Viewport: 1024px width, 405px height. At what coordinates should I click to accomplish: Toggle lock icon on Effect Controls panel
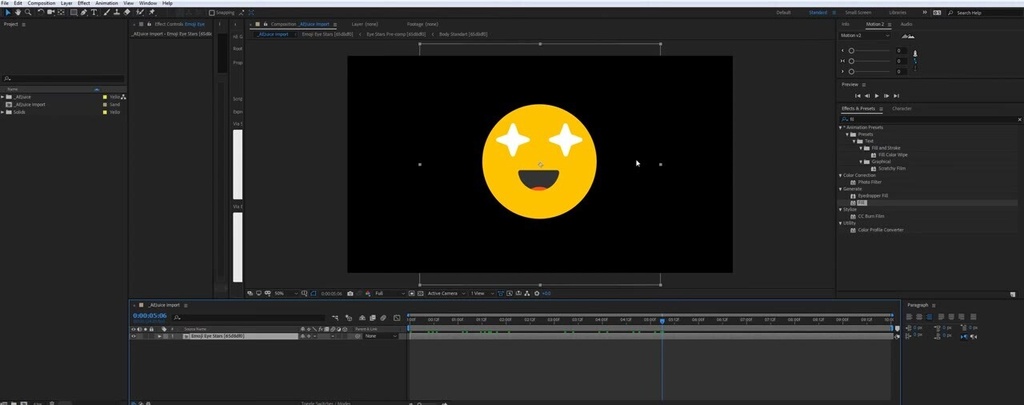pos(149,24)
